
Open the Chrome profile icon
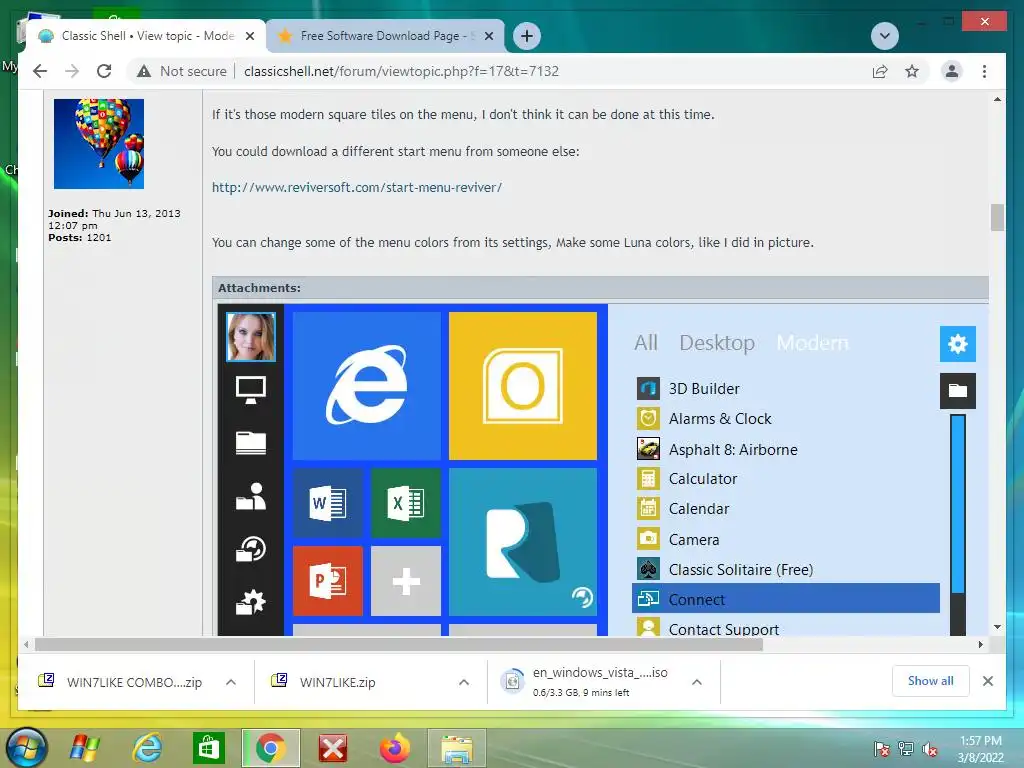[952, 71]
